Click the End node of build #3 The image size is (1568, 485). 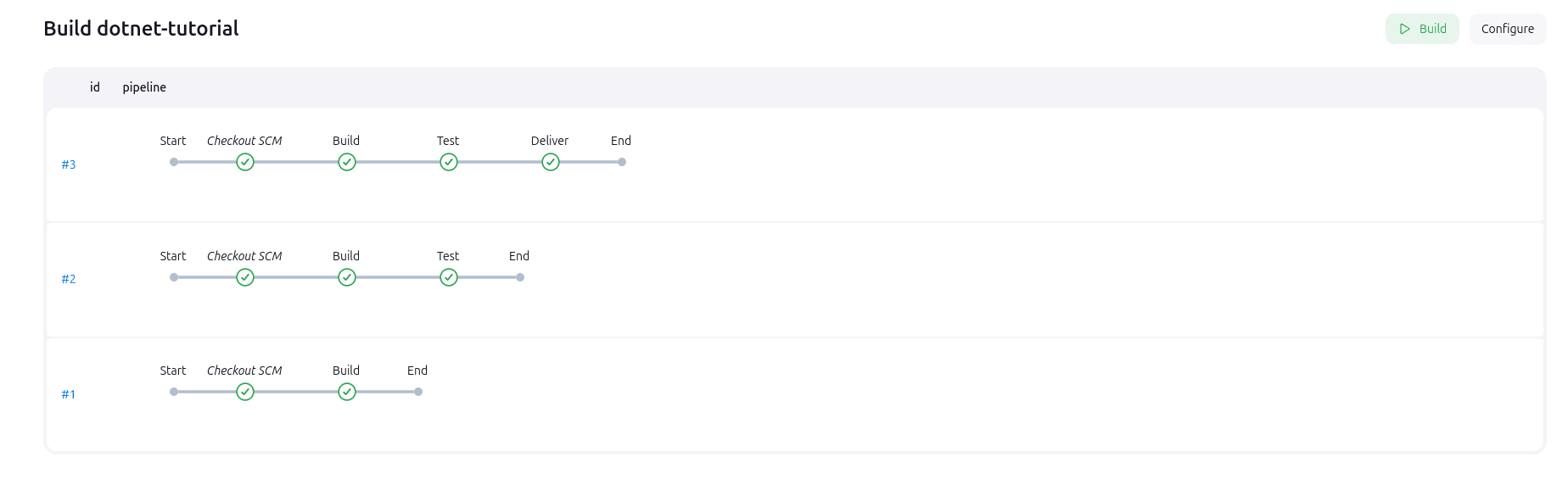622,162
